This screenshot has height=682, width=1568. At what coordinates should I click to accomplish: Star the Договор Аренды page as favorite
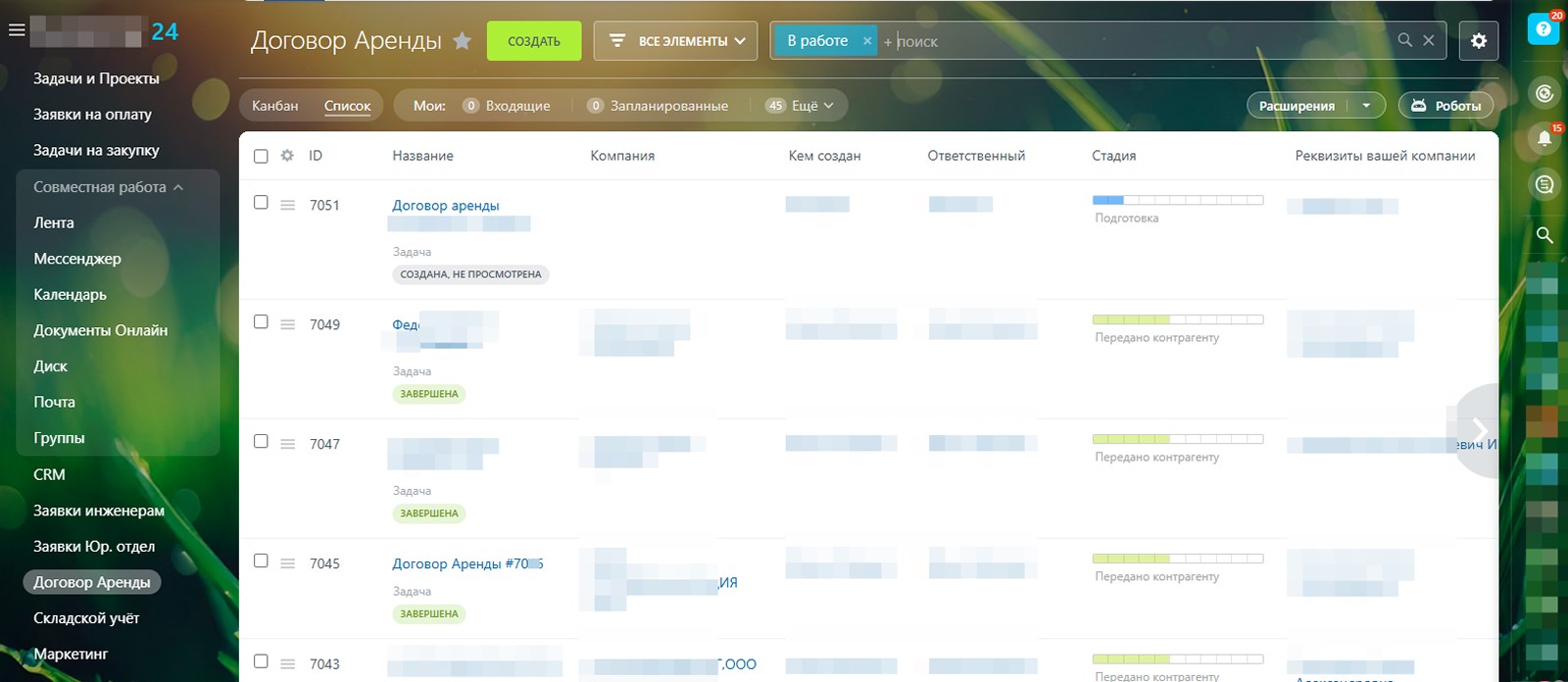point(463,41)
